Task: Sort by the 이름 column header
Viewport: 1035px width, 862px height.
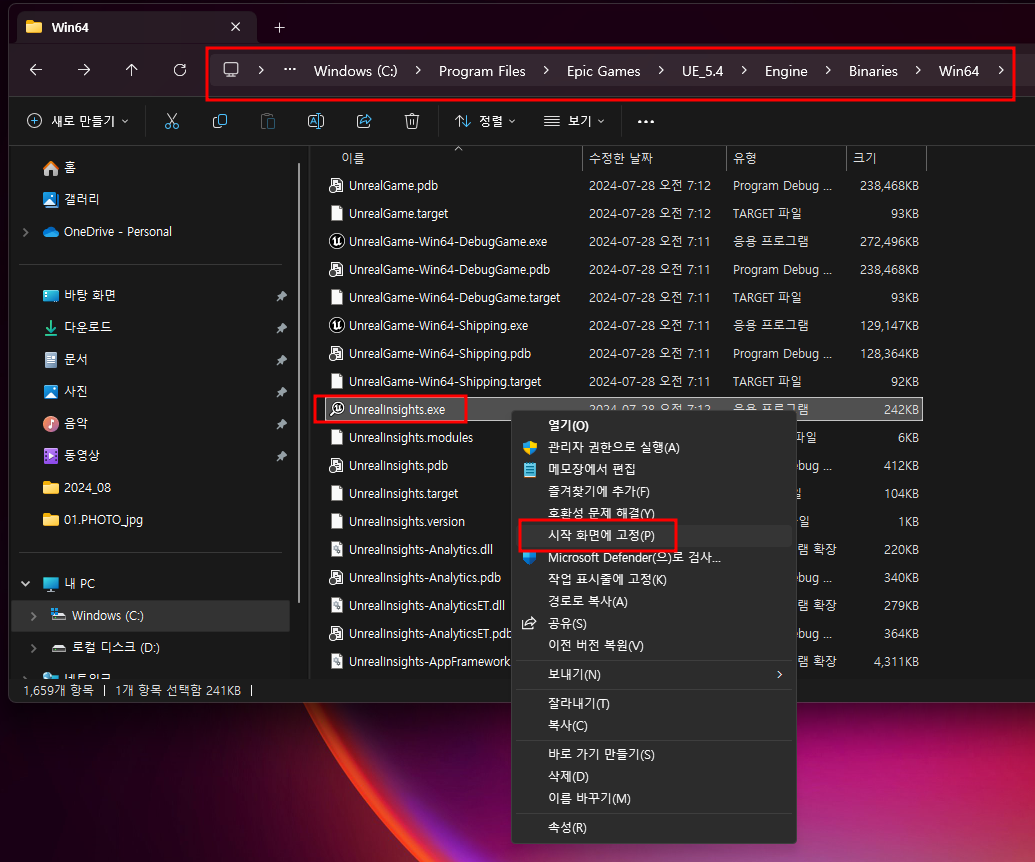Action: 352,158
